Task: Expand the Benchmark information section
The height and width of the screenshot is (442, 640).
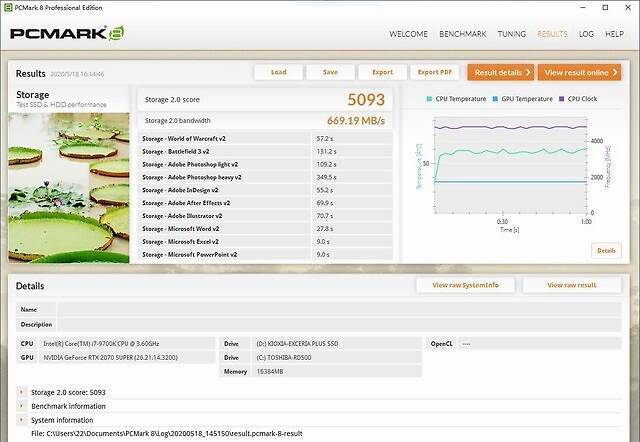Action: coord(21,406)
